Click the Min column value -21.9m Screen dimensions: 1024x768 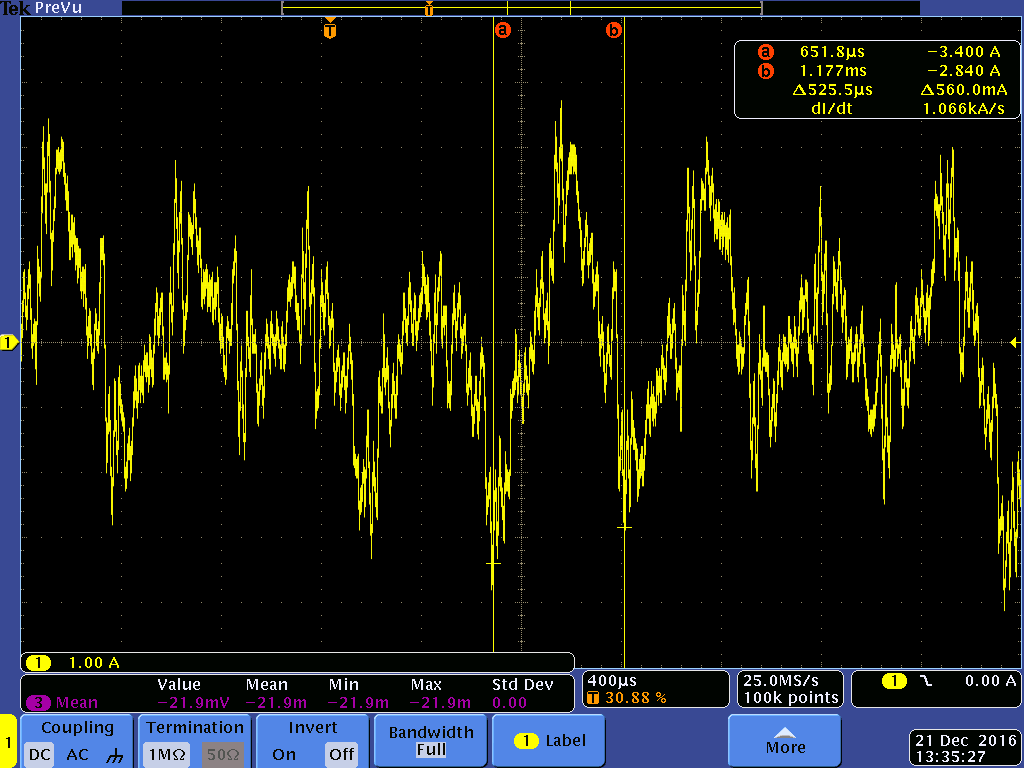coord(358,703)
